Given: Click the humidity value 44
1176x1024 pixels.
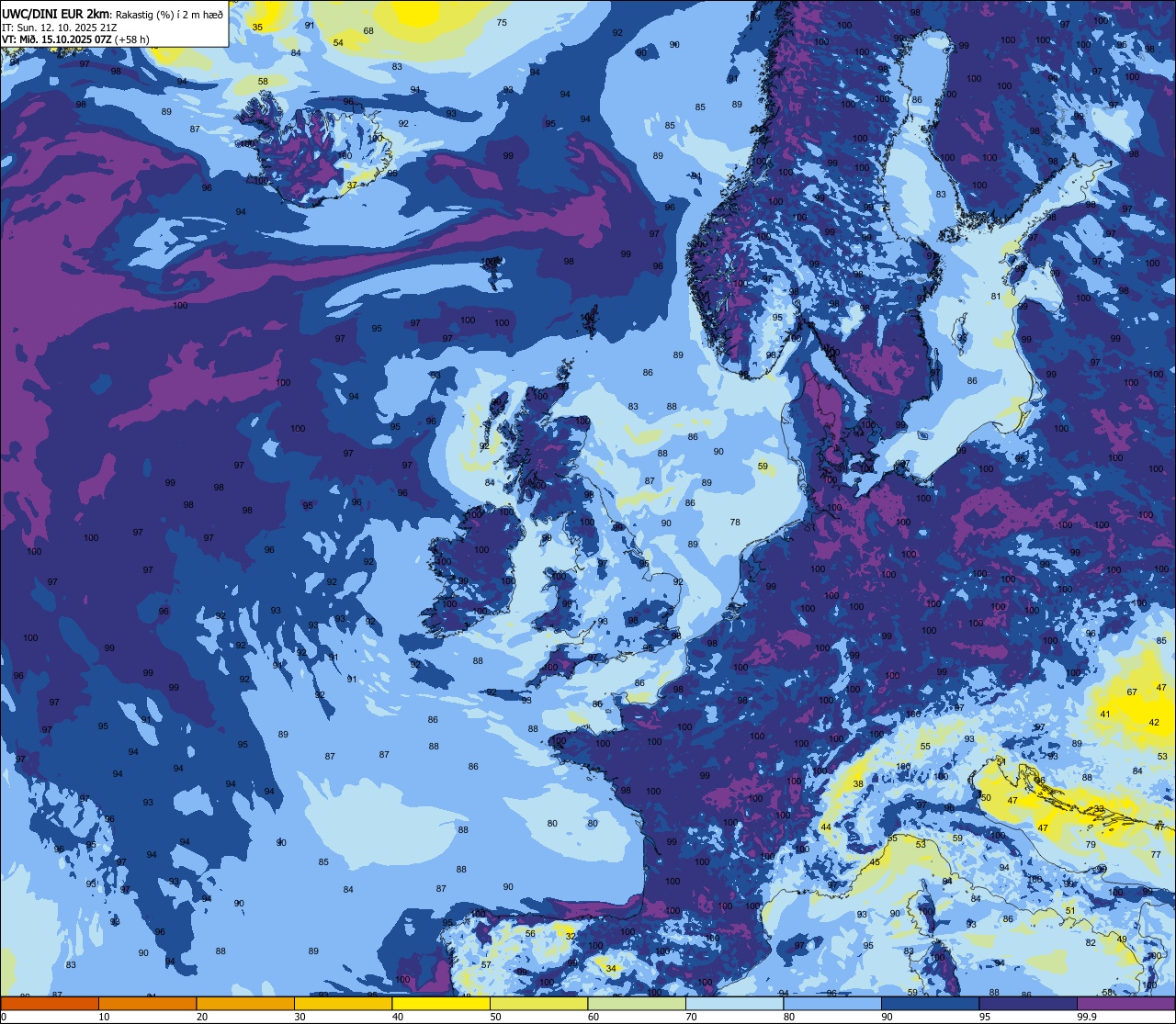Looking at the screenshot, I should (x=826, y=827).
